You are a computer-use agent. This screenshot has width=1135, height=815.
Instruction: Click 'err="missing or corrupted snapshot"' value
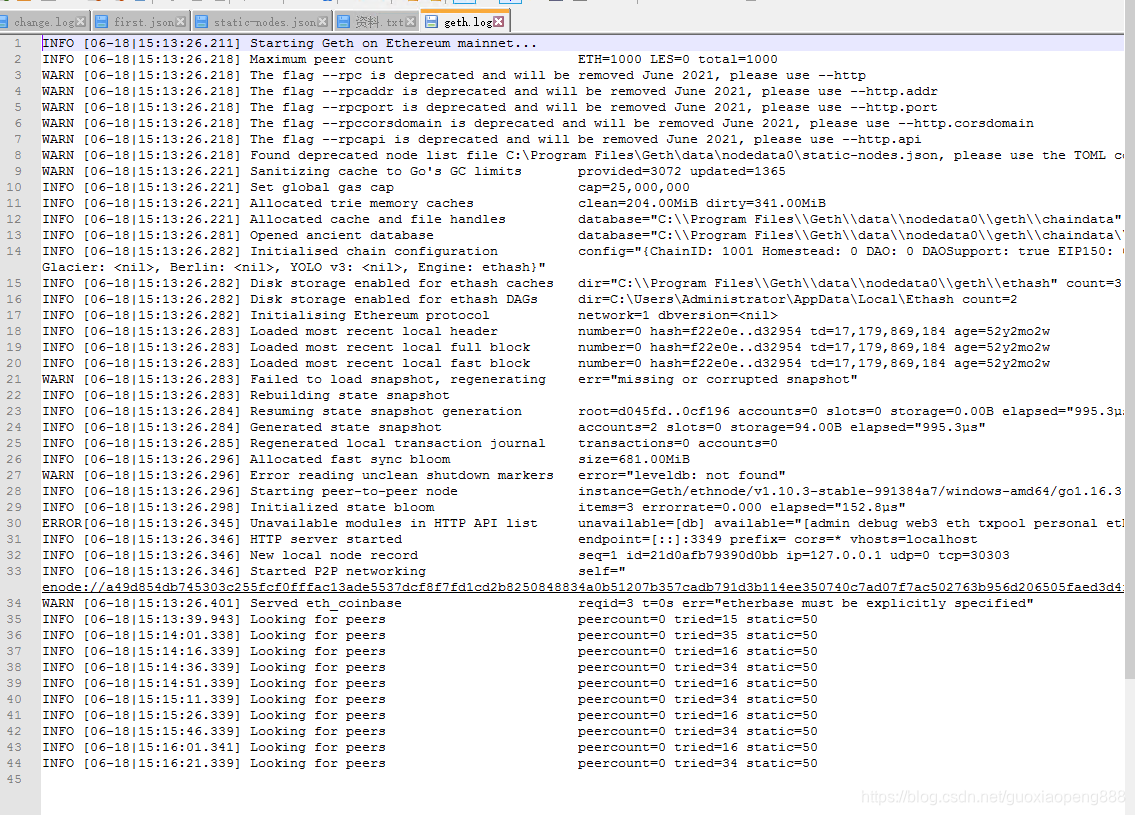(x=717, y=379)
